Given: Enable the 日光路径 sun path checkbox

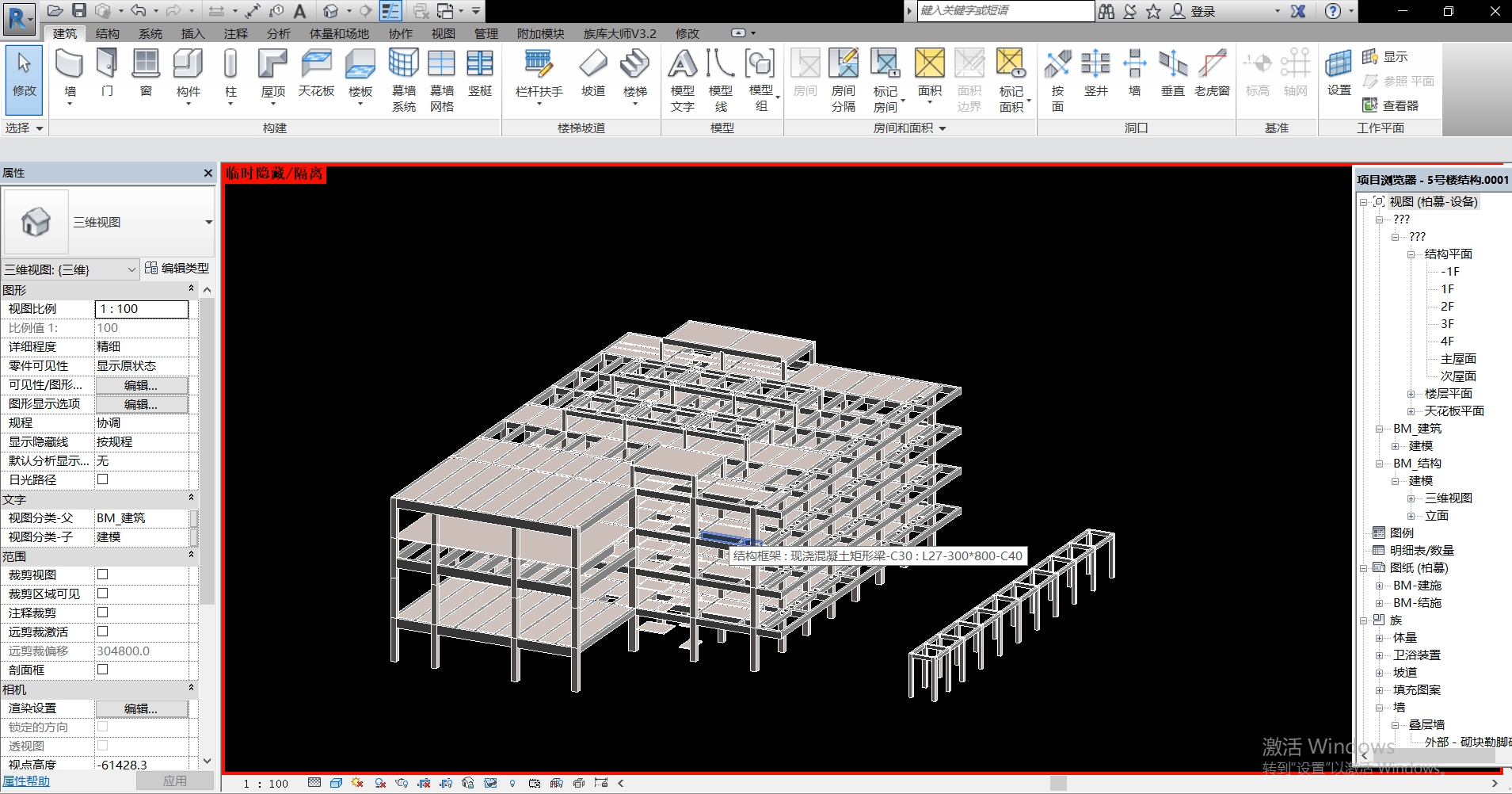Looking at the screenshot, I should [102, 479].
